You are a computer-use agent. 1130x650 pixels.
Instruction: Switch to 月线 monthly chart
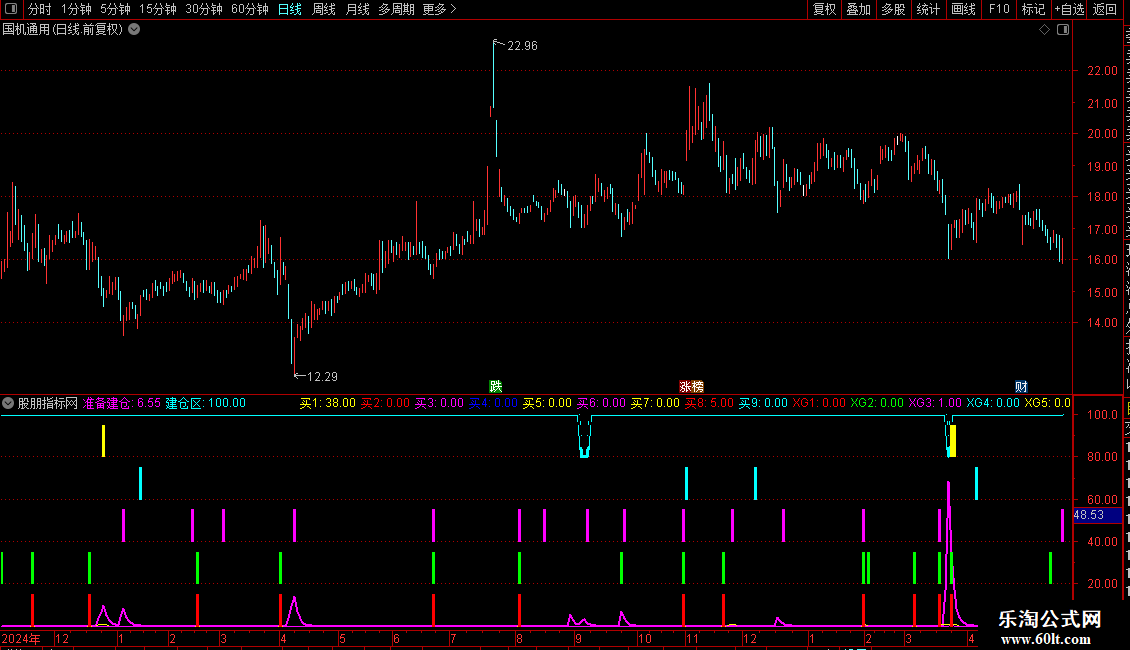tap(357, 9)
